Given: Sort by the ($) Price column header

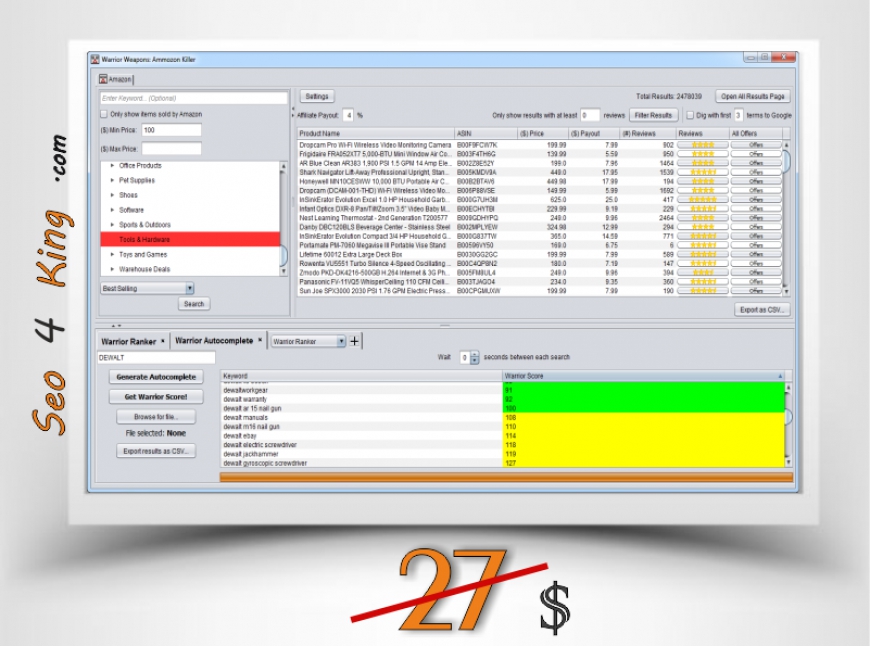Looking at the screenshot, I should click(x=543, y=134).
